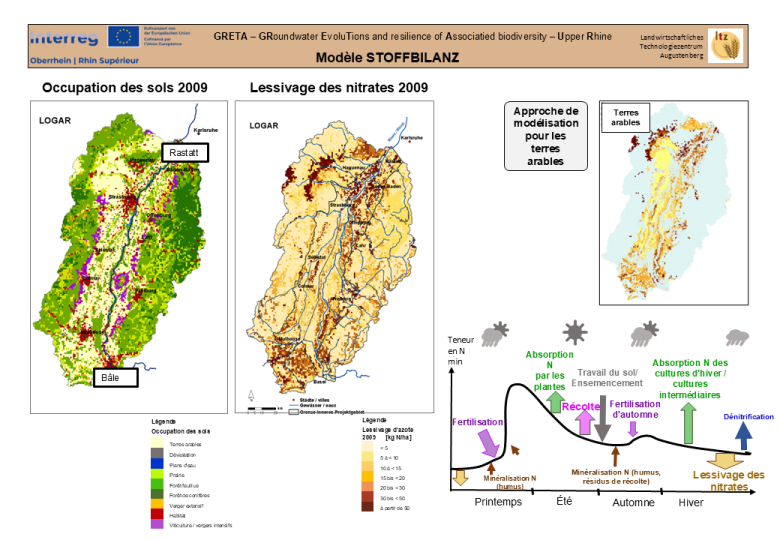Click 'Forêt de conifères' legend text

tap(189, 495)
